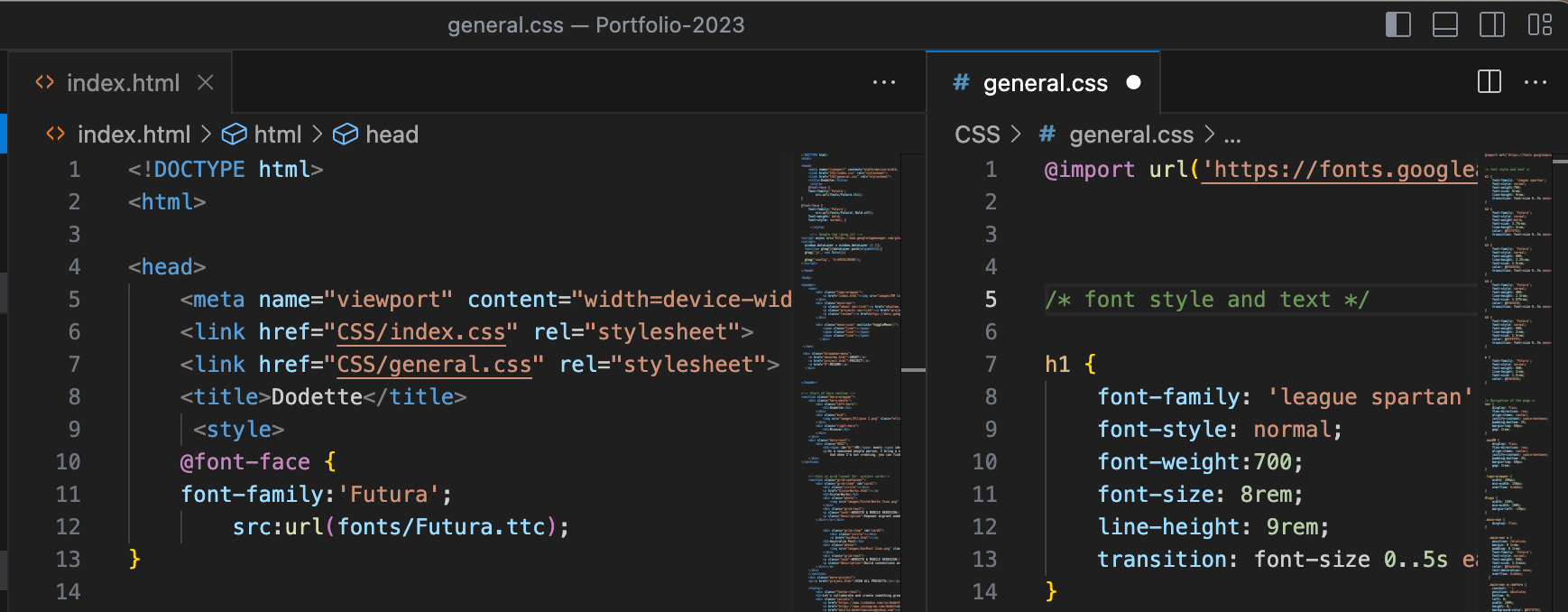This screenshot has height=612, width=1568.
Task: Toggle the bottom panel layout icon
Action: point(1445,24)
